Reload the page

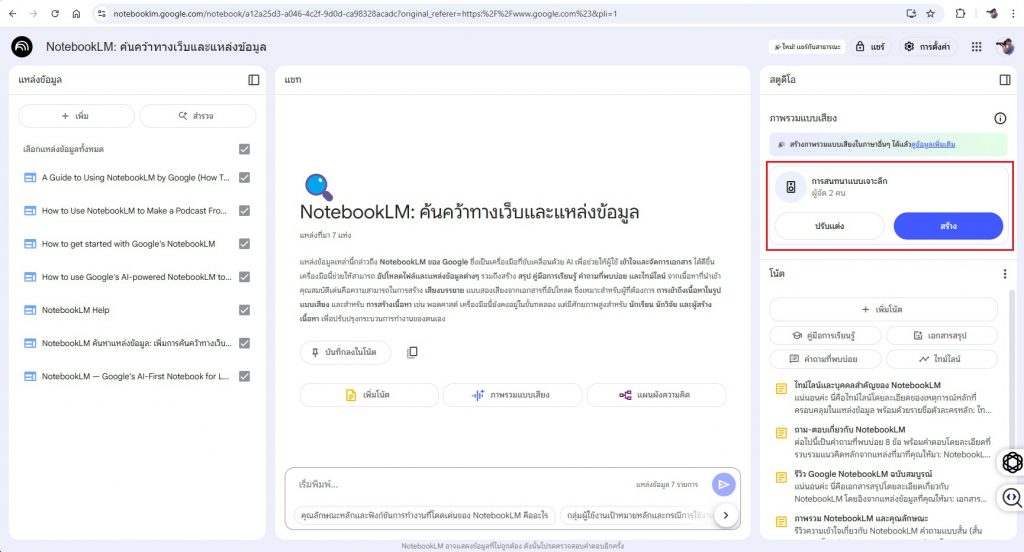tap(55, 13)
